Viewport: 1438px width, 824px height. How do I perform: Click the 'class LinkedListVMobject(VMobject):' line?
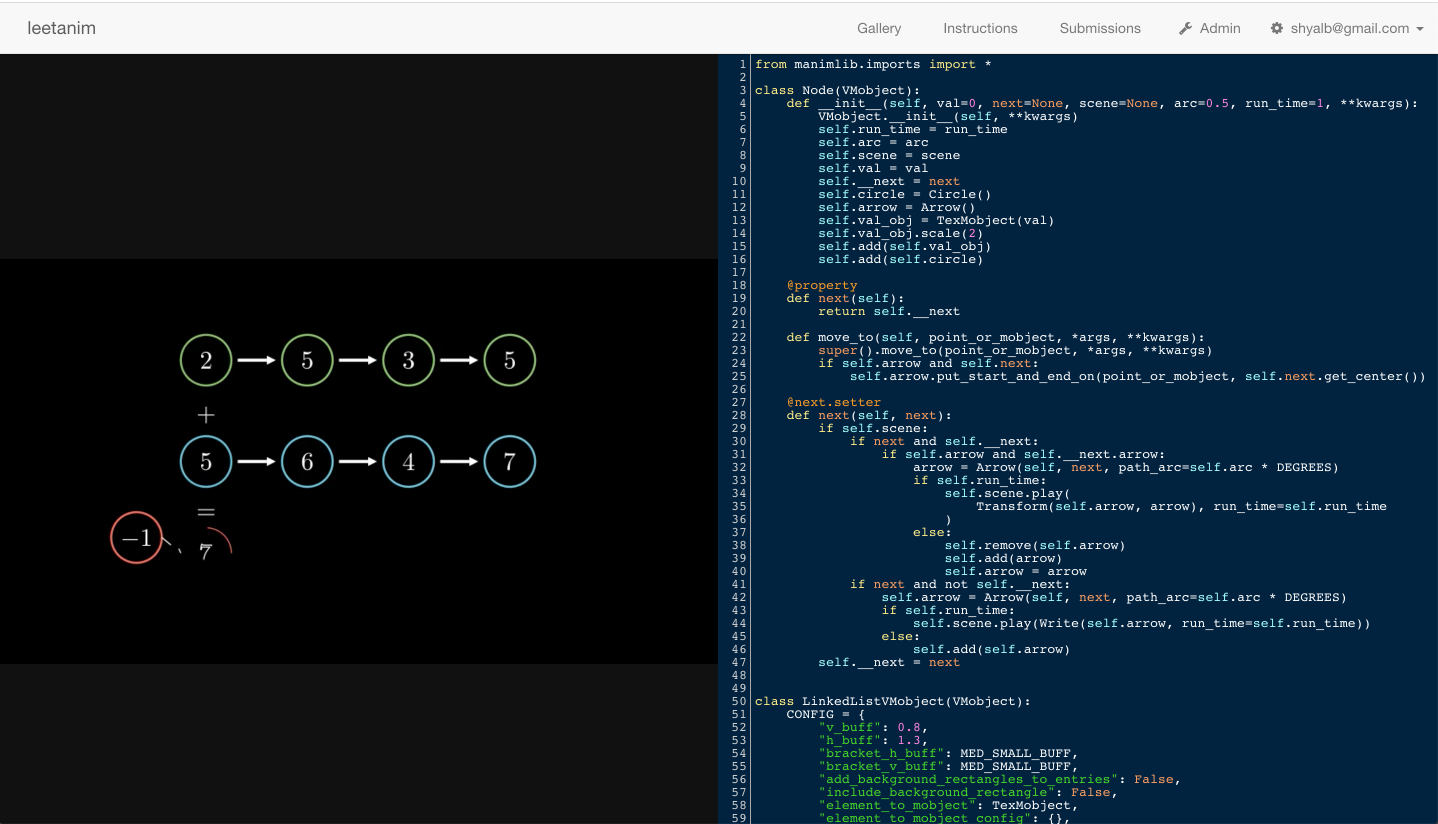tap(892, 701)
